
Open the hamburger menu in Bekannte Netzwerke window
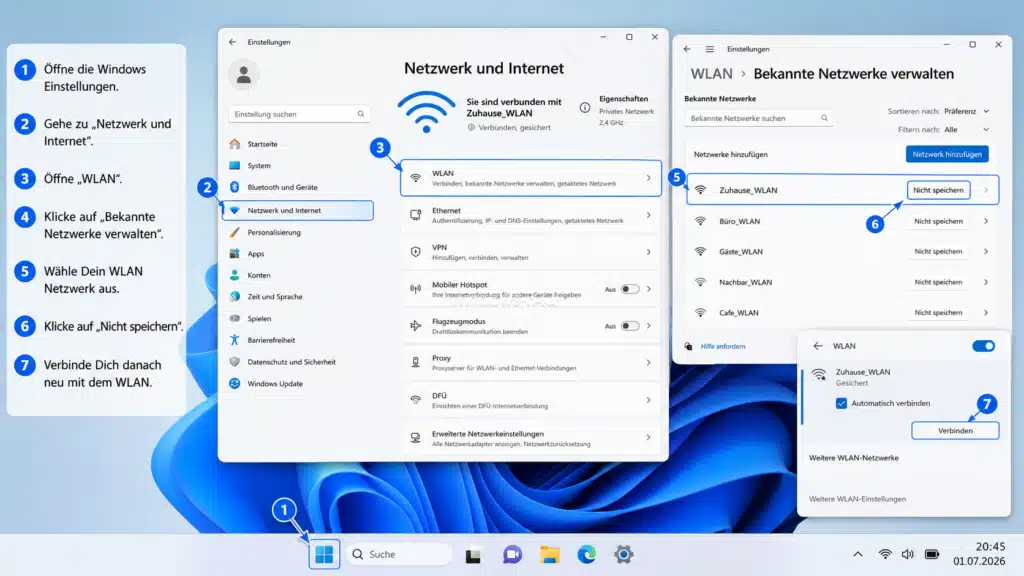(709, 49)
